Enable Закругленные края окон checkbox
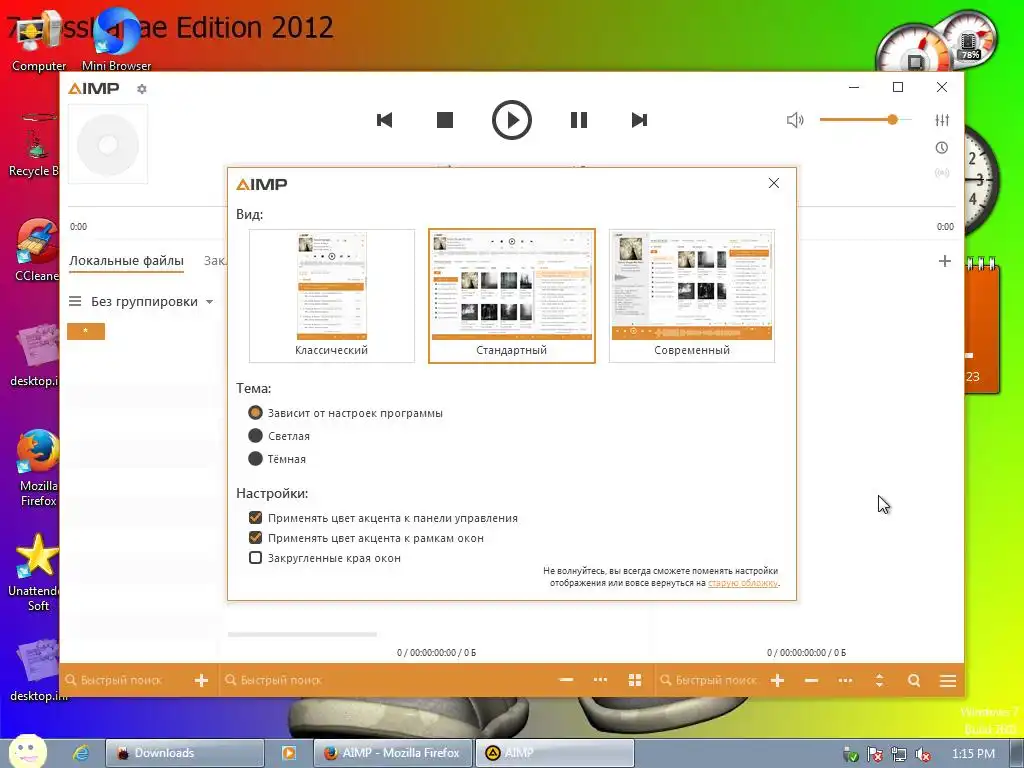This screenshot has height=768, width=1024. [255, 558]
